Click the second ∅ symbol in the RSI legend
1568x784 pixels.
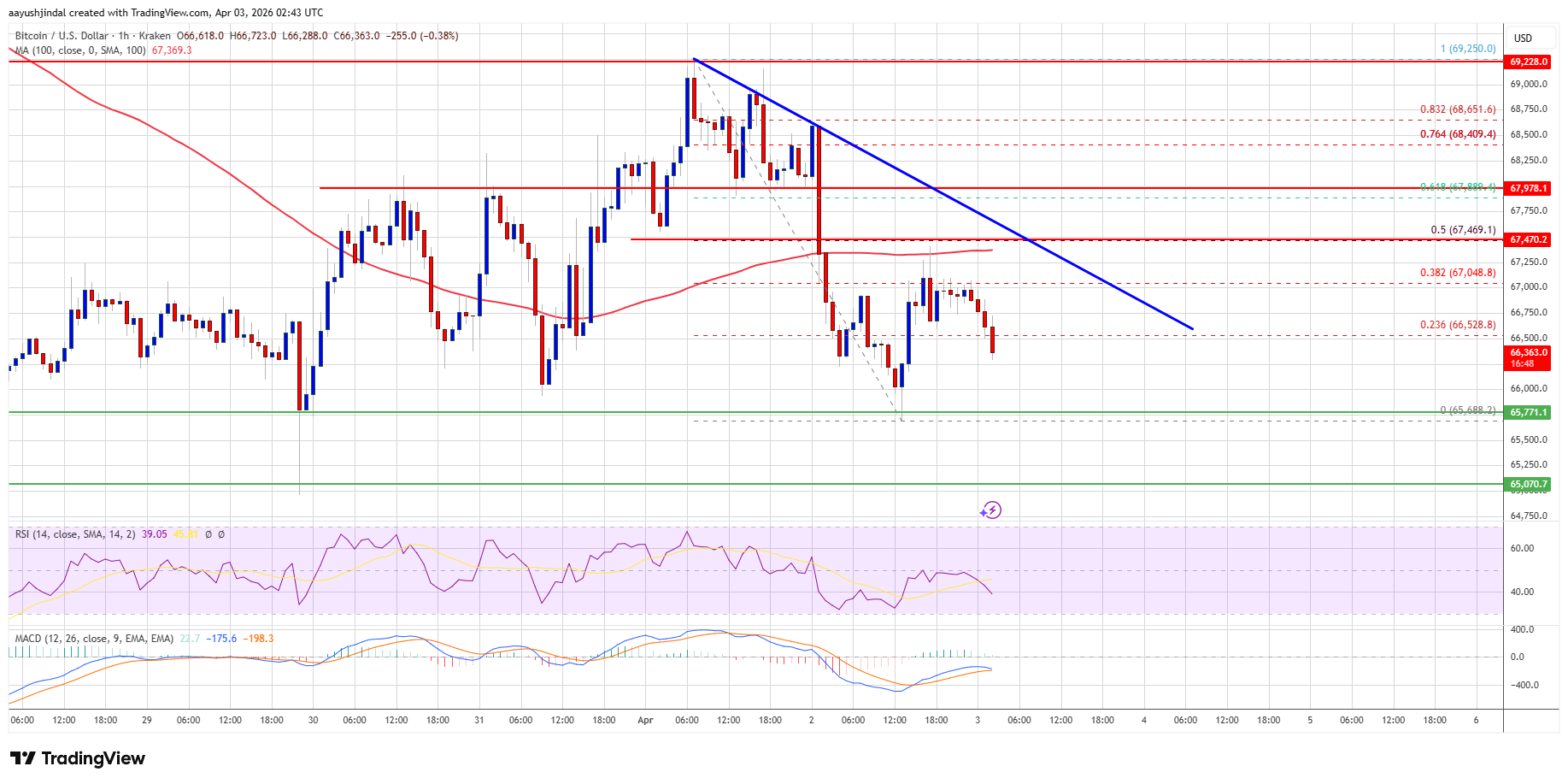(221, 534)
